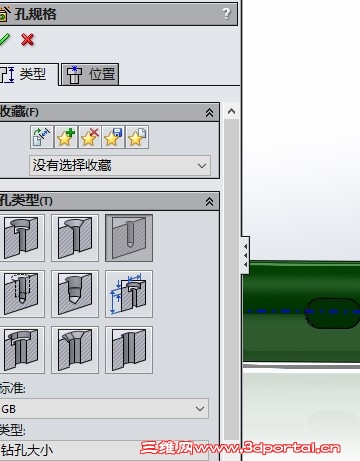Select countersink hole type
Screen dimensions: 360x461
[75, 238]
